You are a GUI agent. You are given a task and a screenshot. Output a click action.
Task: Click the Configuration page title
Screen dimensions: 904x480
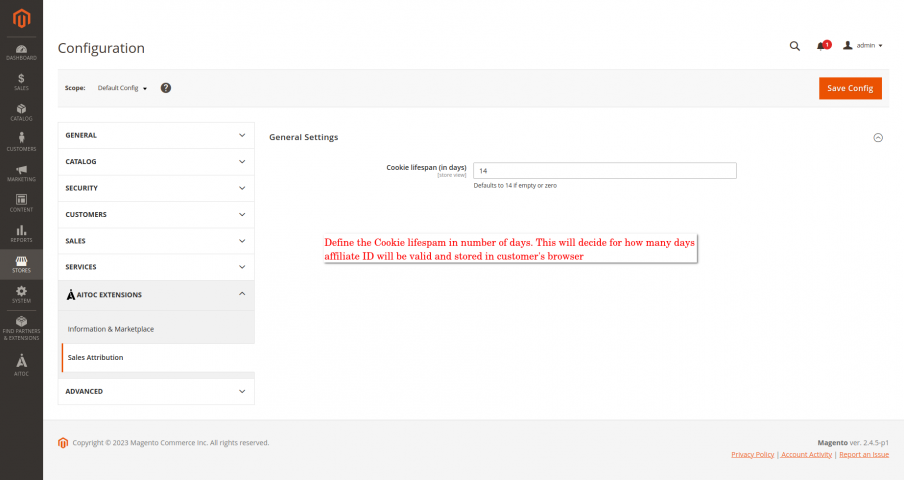[x=101, y=48]
